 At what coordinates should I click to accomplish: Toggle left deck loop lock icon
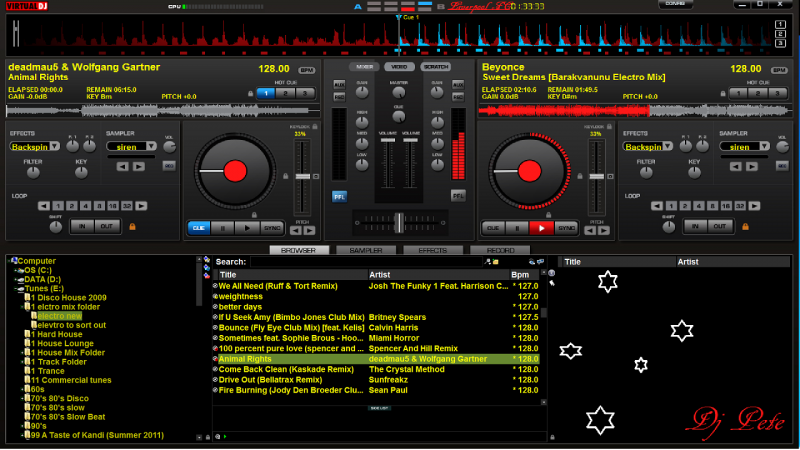pyautogui.click(x=132, y=227)
